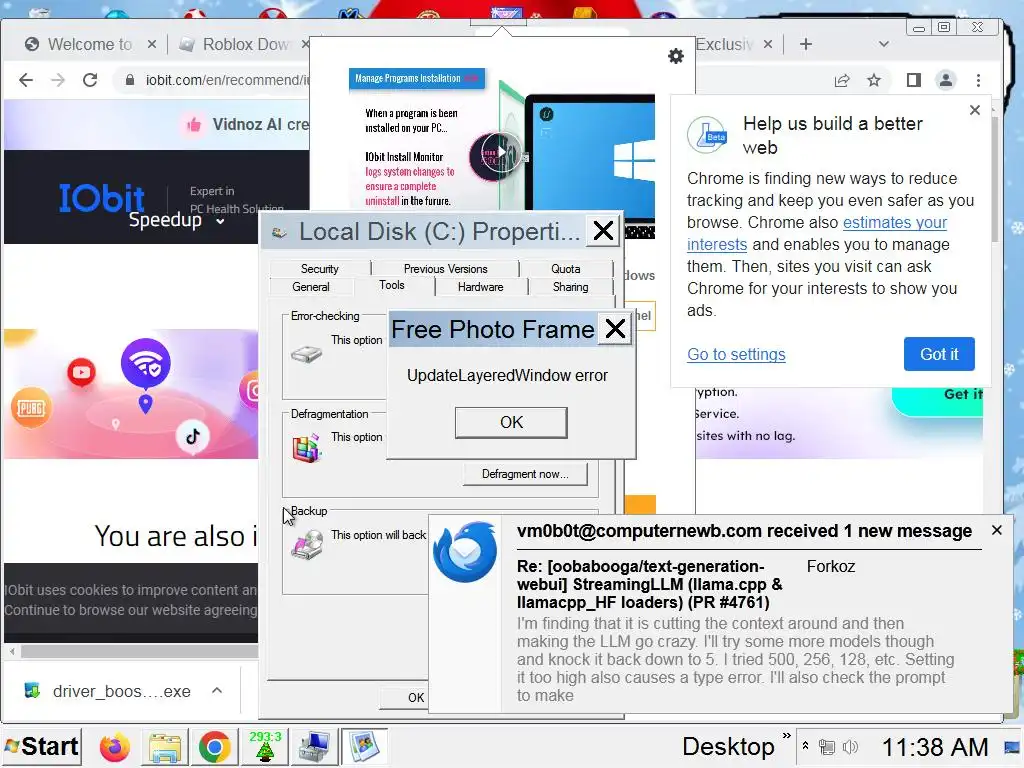Click the Free Photo Frame taskbar icon
Viewport: 1024px width, 768px height.
click(x=364, y=747)
